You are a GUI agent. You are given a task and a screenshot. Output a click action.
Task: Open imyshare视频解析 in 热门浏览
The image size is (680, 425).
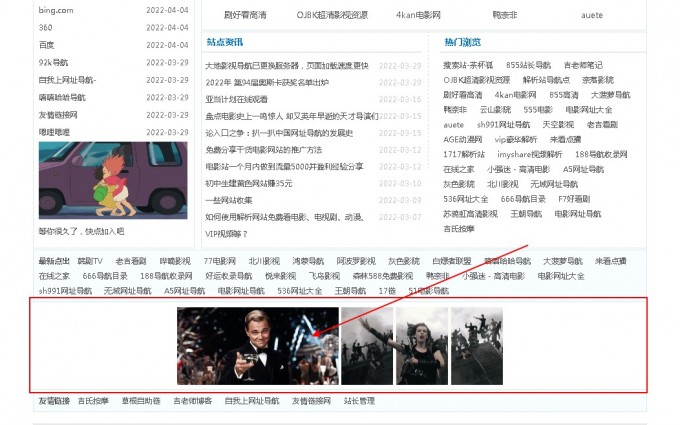coord(530,154)
